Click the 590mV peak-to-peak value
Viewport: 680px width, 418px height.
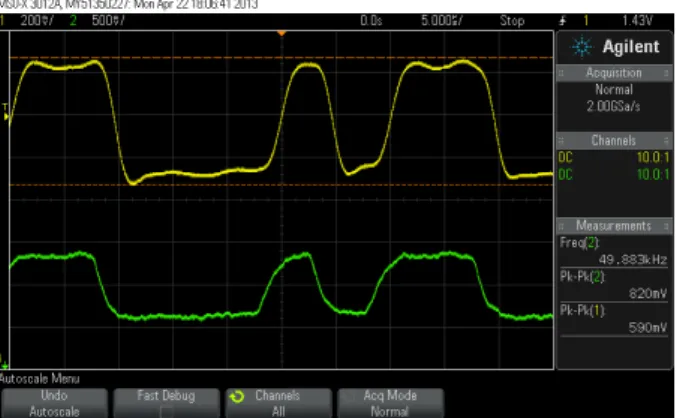click(648, 327)
